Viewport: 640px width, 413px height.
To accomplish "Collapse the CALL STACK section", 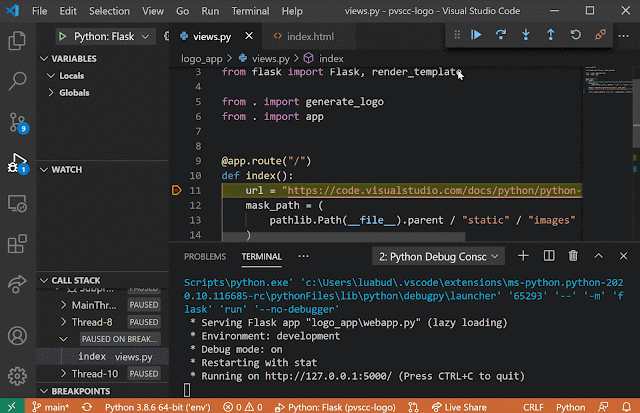I will coord(44,281).
